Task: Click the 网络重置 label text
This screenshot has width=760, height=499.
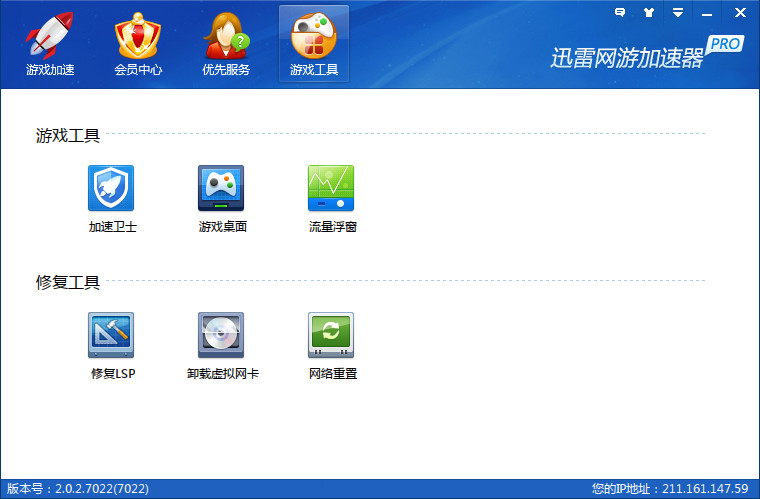Action: [333, 374]
